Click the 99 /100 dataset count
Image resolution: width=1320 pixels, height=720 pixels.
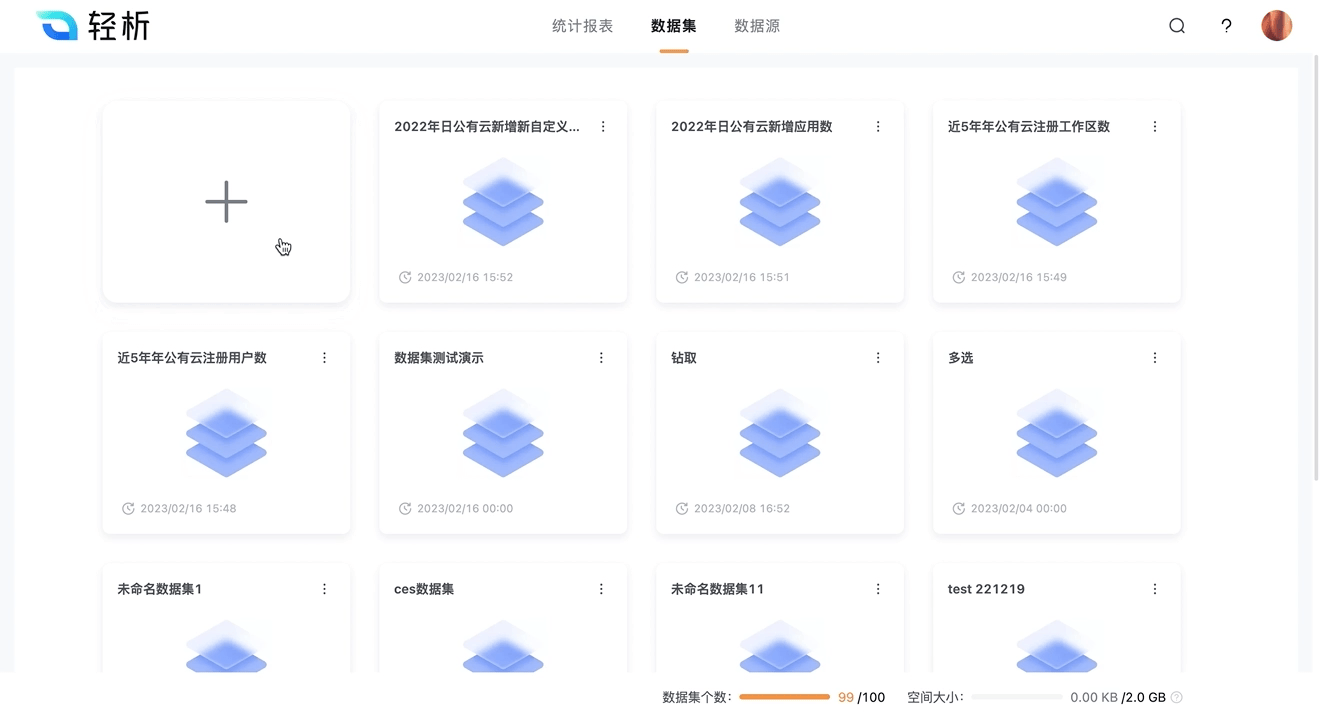coord(862,698)
